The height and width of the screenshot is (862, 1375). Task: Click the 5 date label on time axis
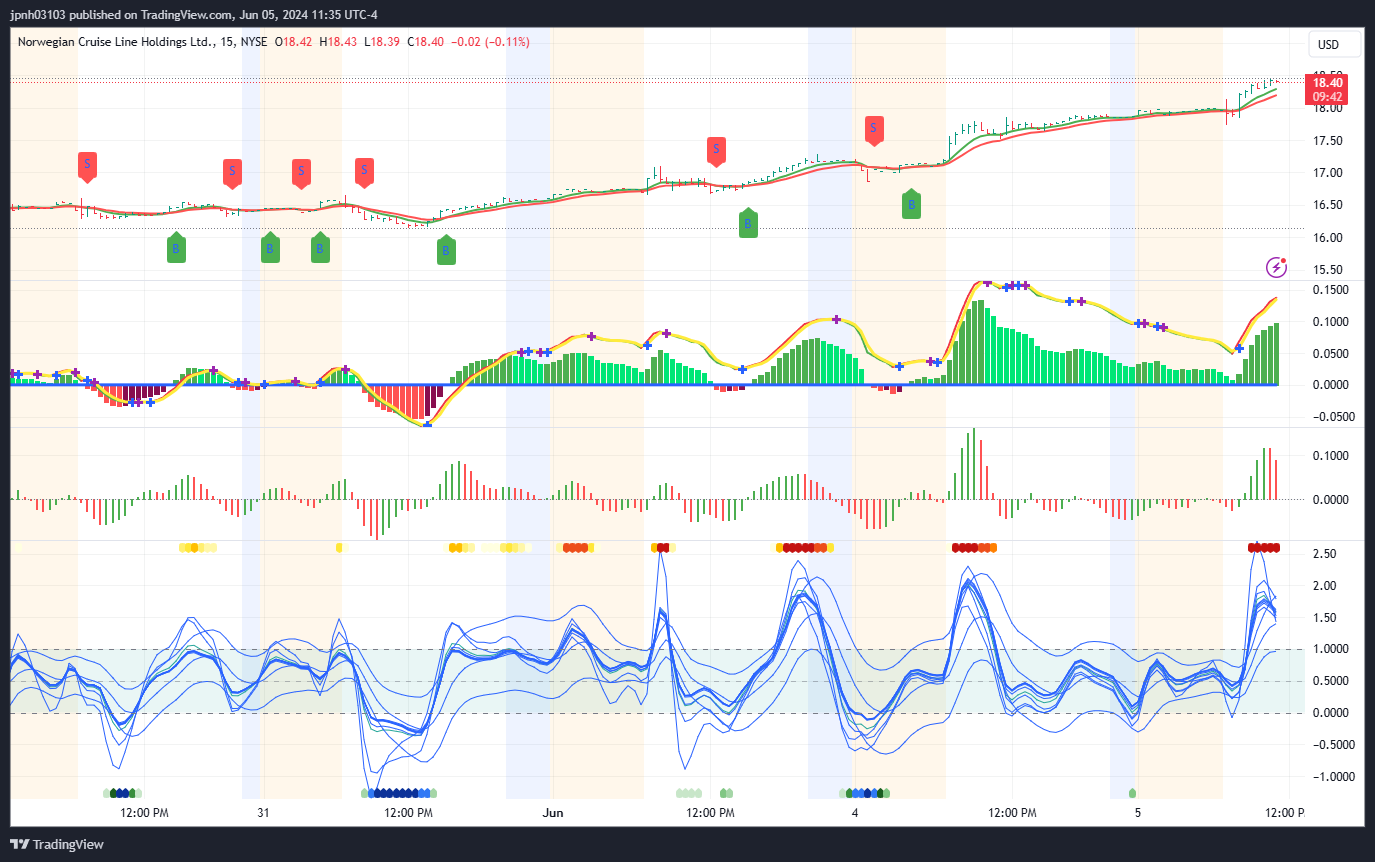click(x=1137, y=813)
